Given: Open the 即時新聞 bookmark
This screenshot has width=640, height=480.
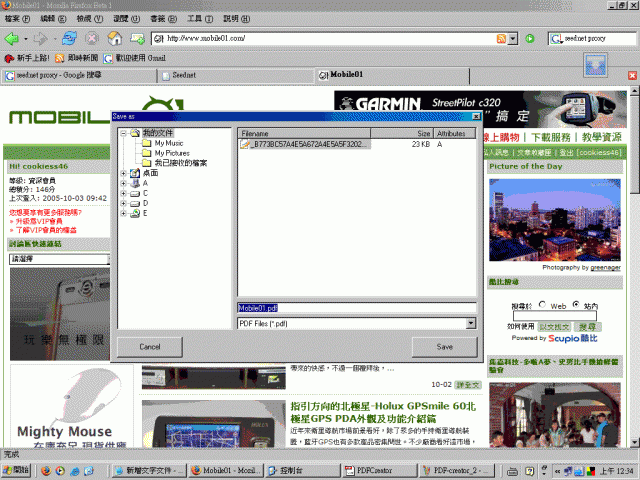Looking at the screenshot, I should pos(77,58).
